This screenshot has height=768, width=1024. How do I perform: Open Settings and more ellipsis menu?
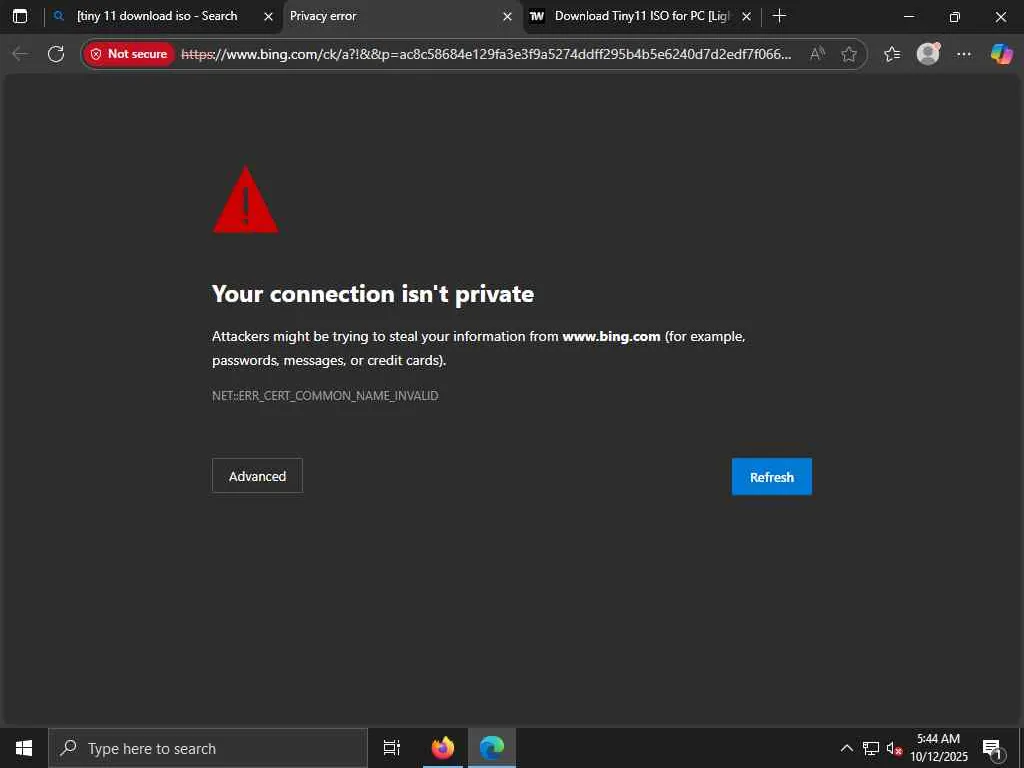tap(964, 54)
